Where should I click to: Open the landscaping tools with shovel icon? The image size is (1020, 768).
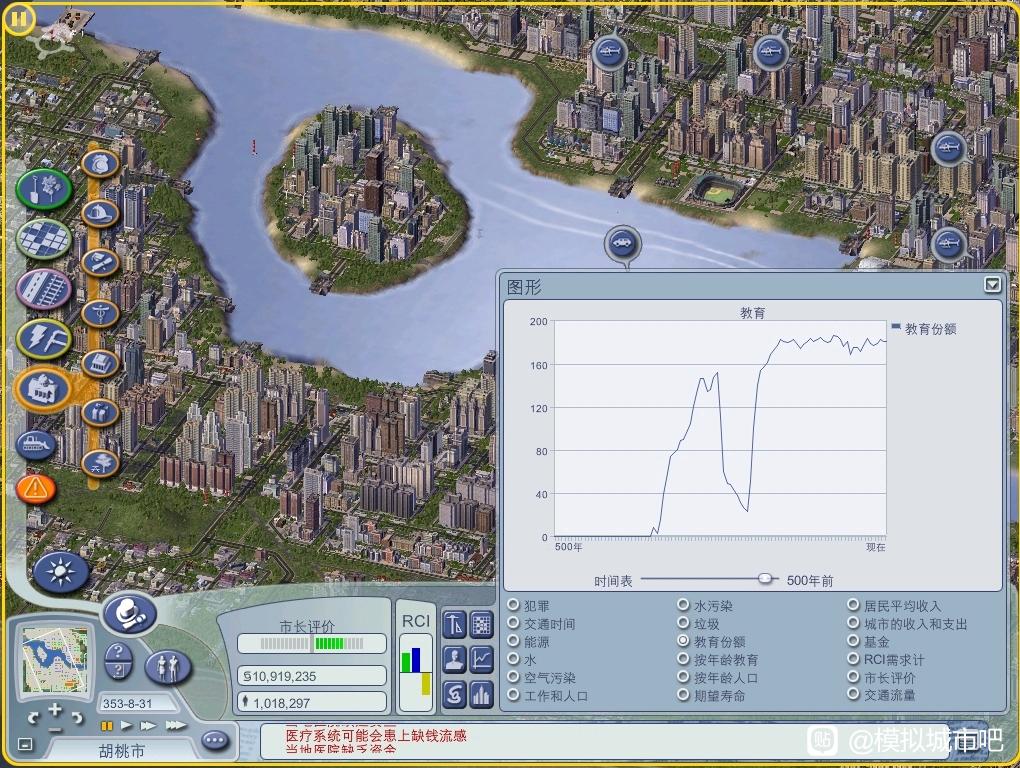(x=43, y=187)
